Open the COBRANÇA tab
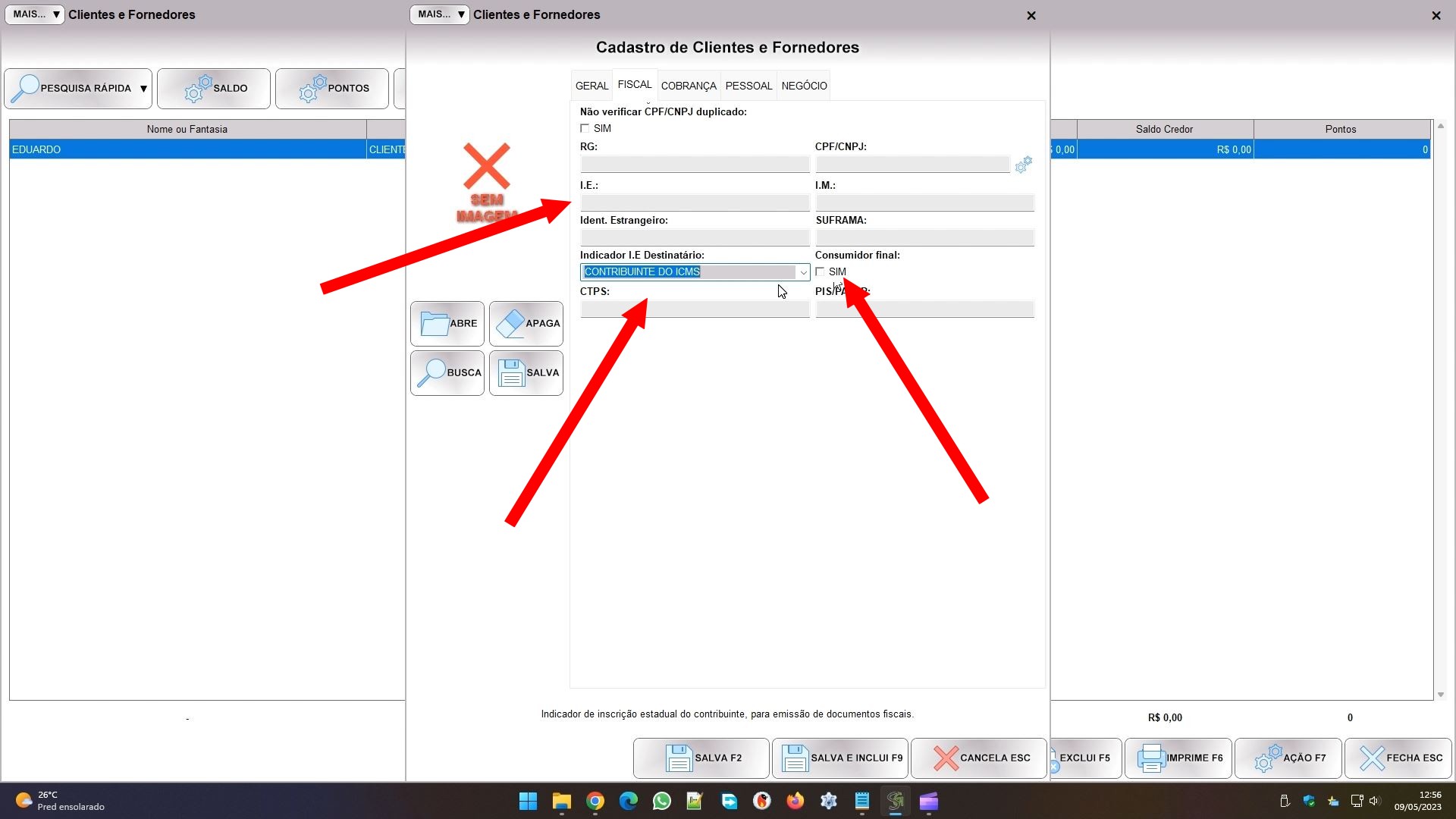This screenshot has width=1456, height=819. point(689,86)
